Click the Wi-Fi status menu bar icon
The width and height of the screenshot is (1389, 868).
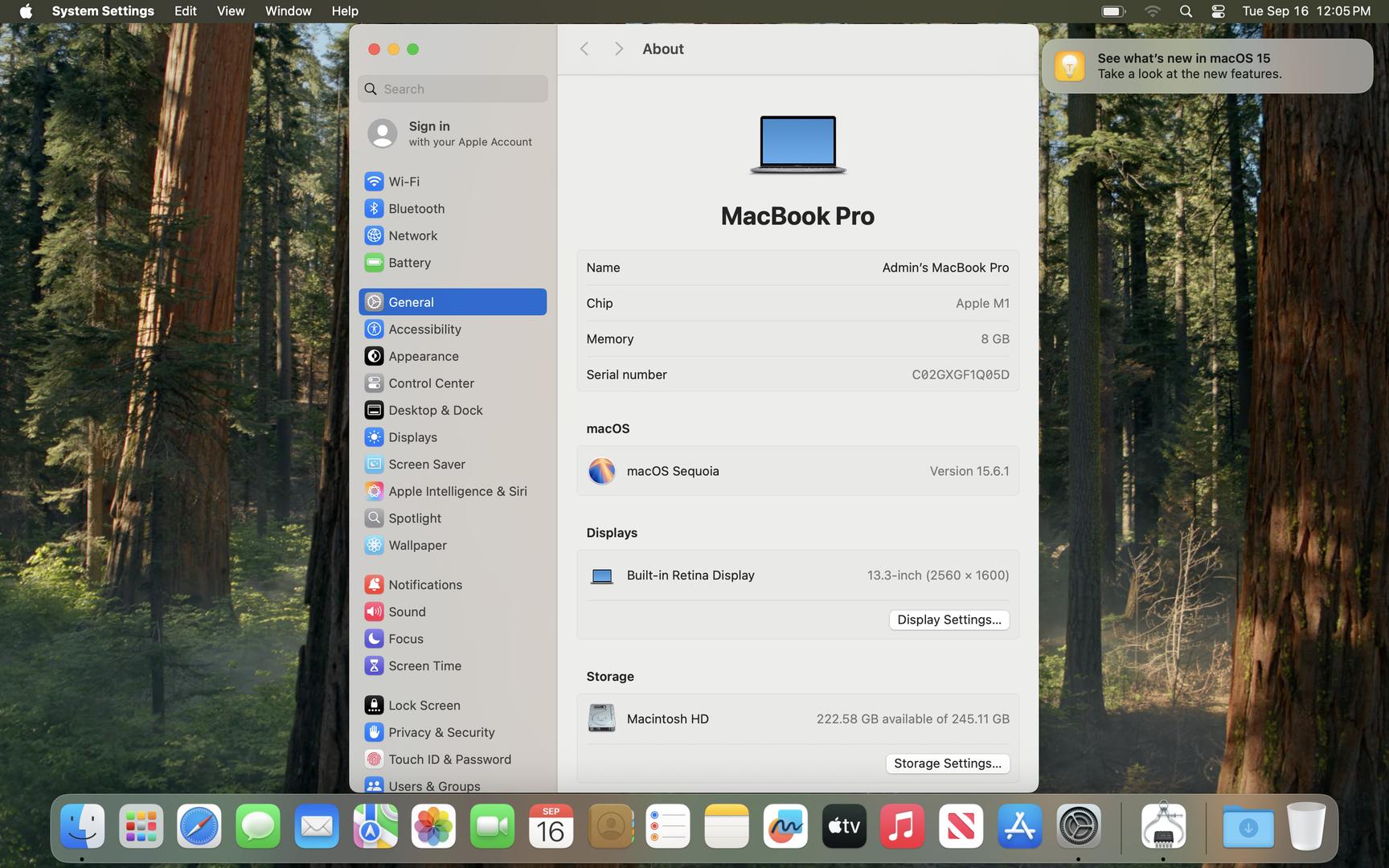(1152, 11)
